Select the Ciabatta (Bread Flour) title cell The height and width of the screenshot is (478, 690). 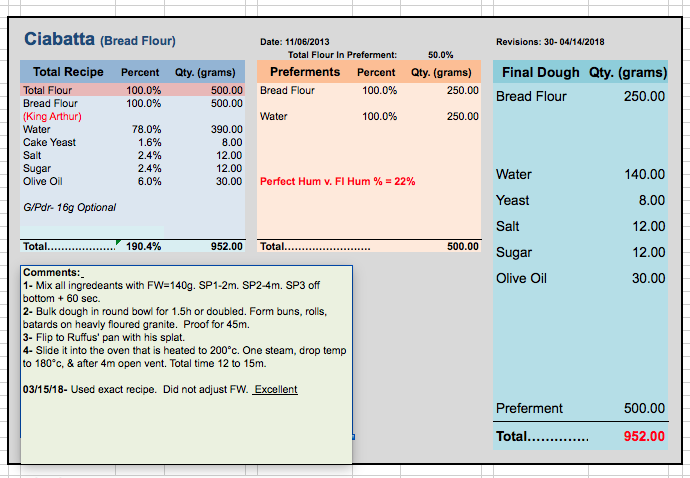tap(100, 41)
